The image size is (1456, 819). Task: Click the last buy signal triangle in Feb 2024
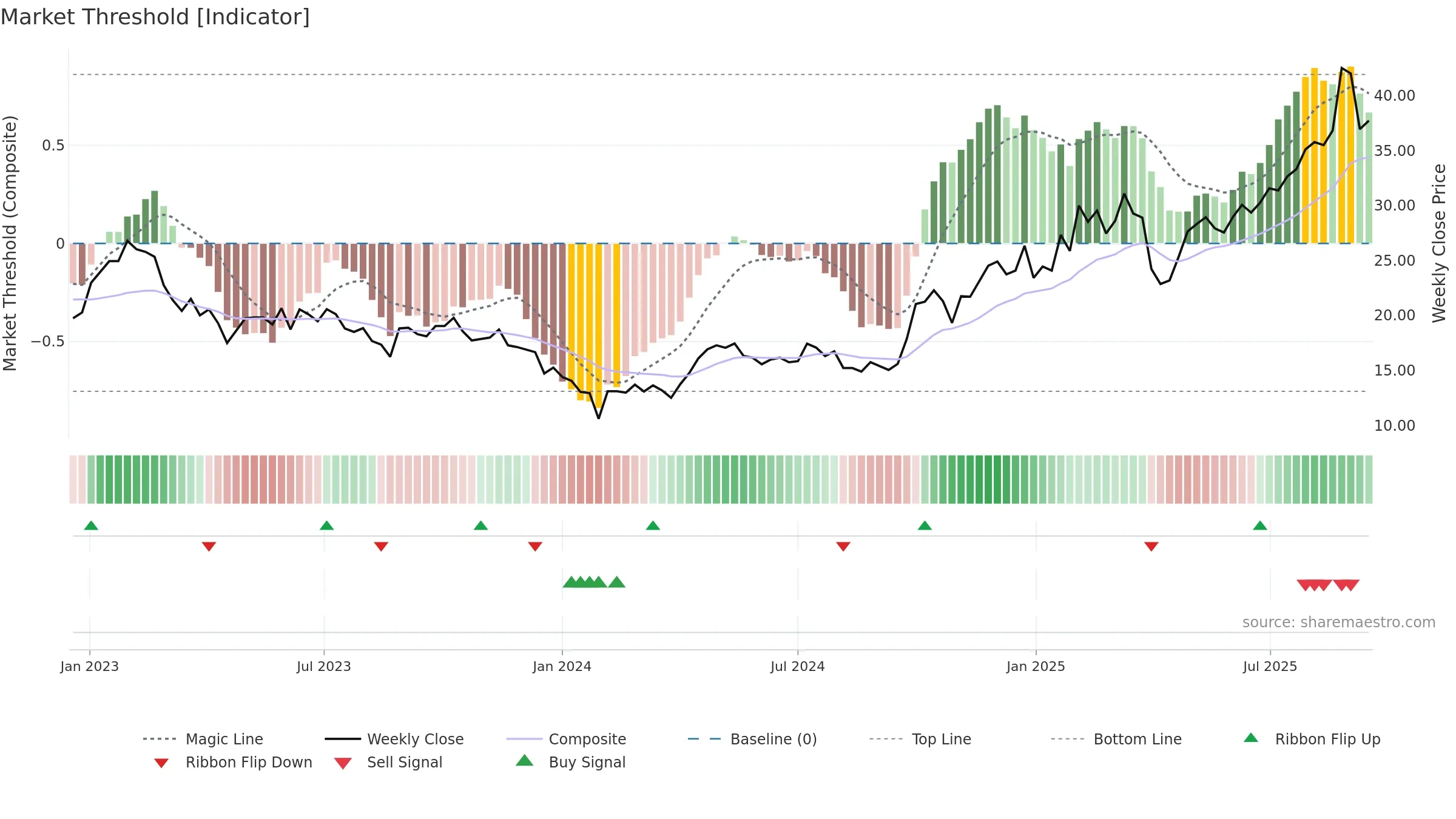[616, 582]
